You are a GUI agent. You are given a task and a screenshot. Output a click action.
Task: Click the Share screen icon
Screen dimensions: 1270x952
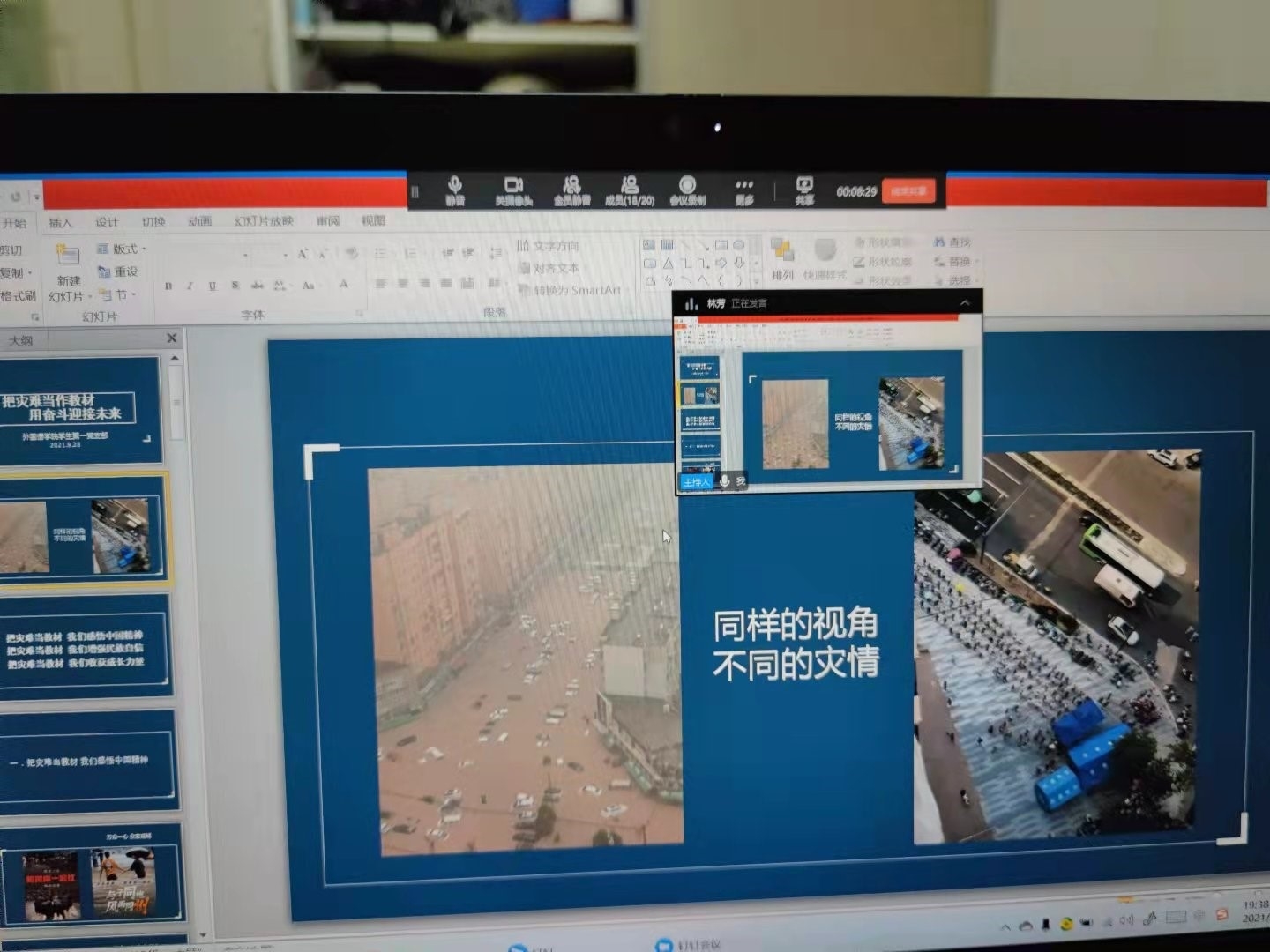(x=804, y=189)
